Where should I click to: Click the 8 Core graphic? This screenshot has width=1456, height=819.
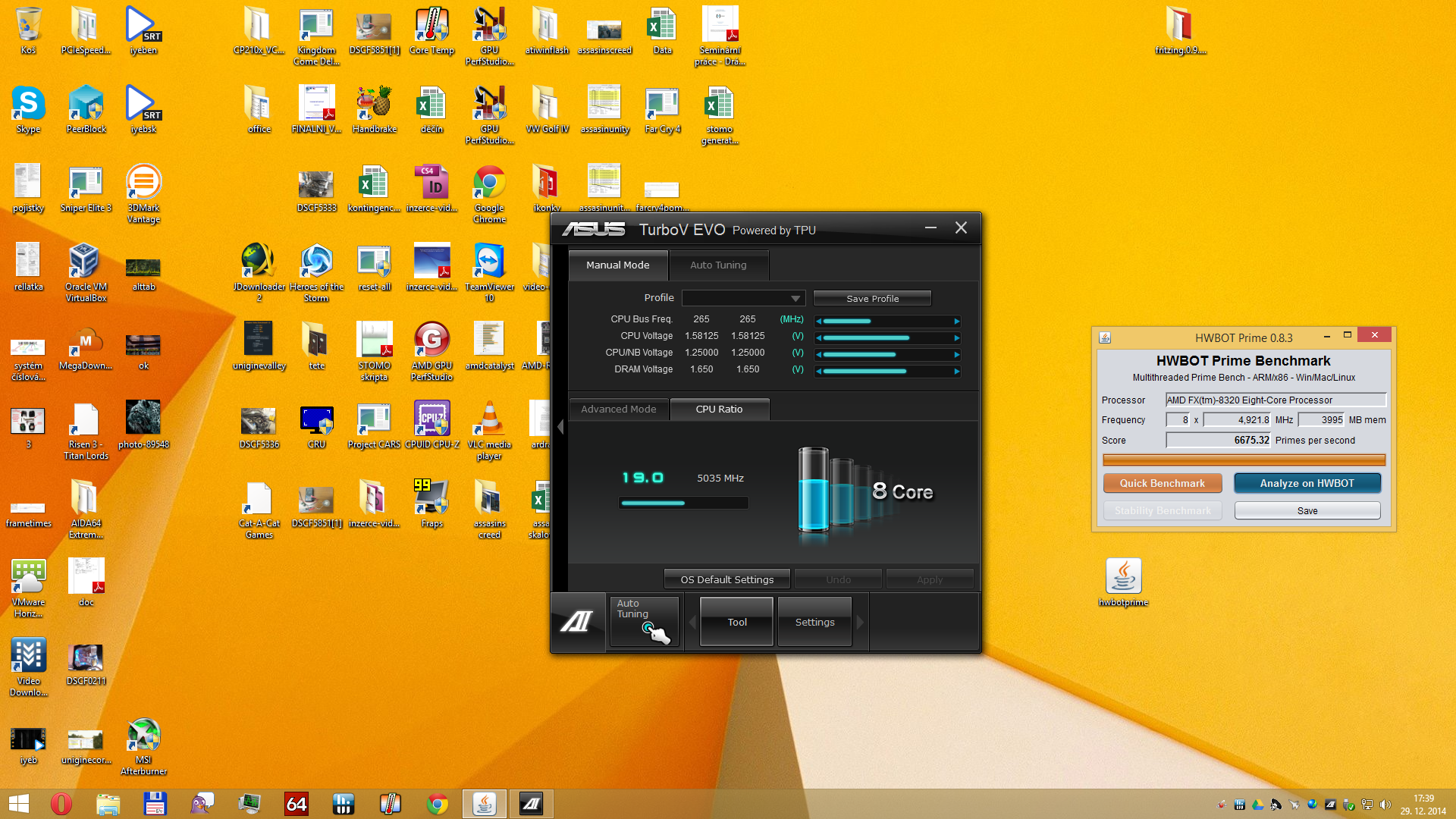(x=865, y=493)
